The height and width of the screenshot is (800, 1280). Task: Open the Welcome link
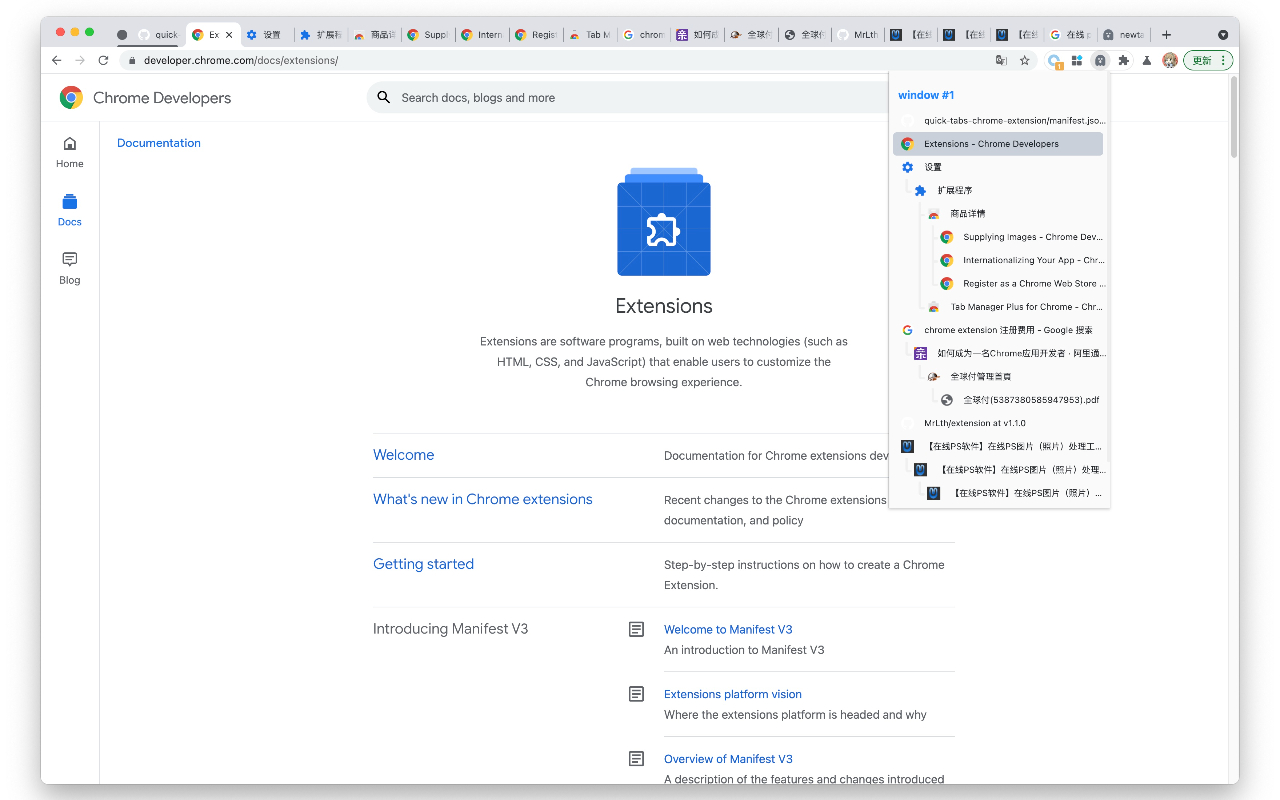pos(404,455)
